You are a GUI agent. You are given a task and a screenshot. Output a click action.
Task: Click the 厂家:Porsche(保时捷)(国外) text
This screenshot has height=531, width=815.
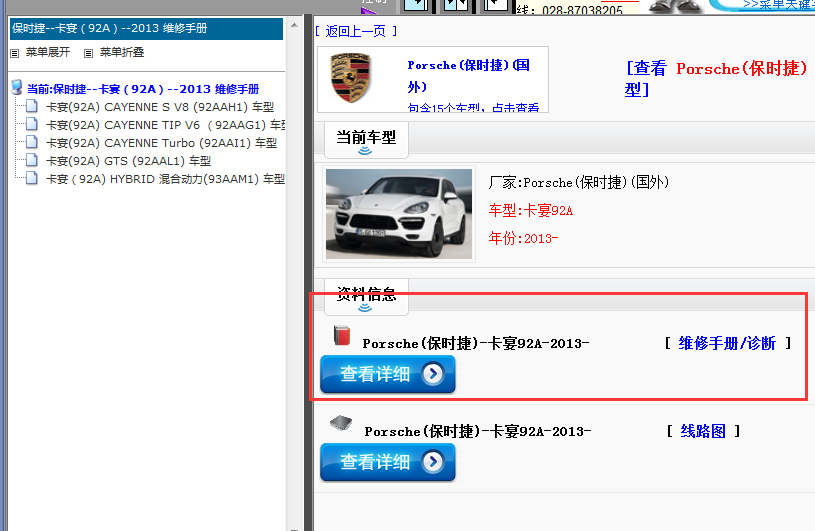pos(579,183)
